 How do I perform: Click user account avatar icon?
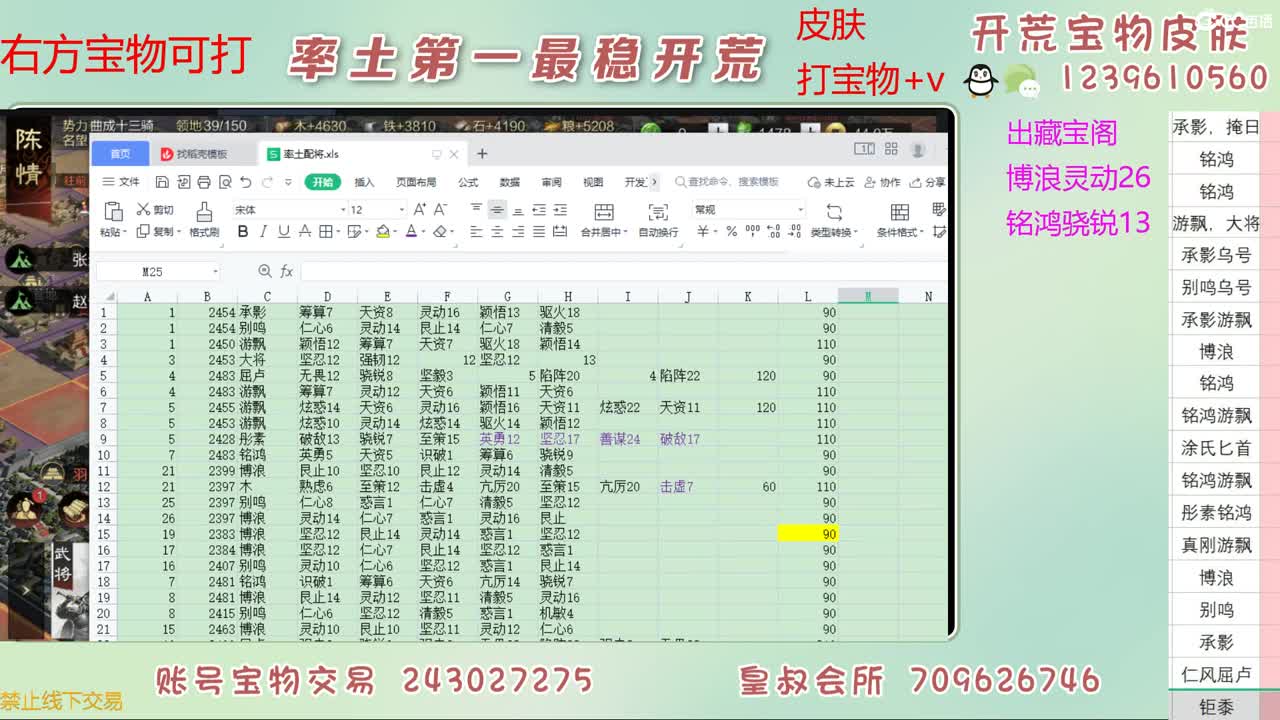[x=918, y=149]
